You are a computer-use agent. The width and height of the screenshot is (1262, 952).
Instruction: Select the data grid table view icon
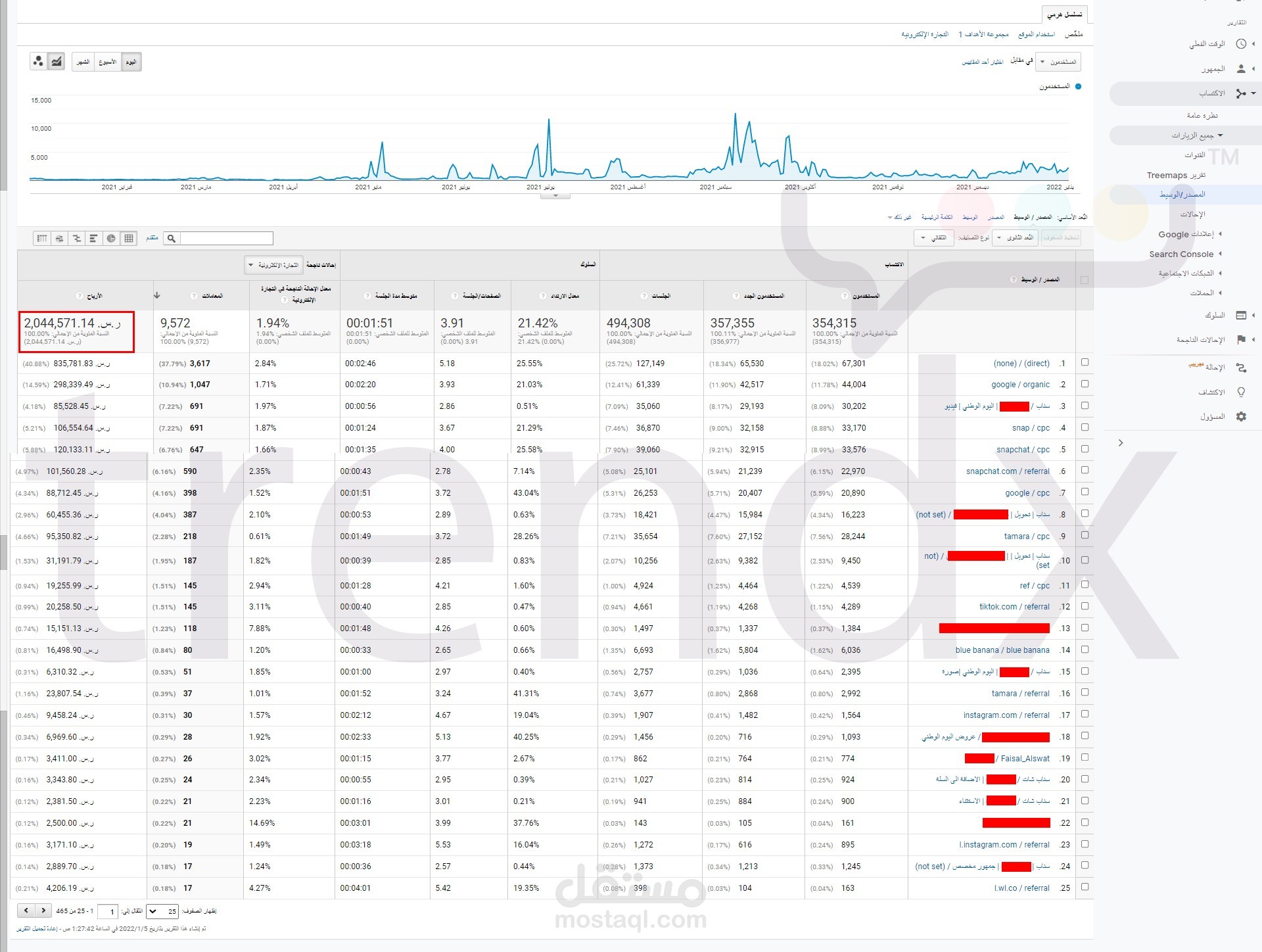[x=128, y=239]
